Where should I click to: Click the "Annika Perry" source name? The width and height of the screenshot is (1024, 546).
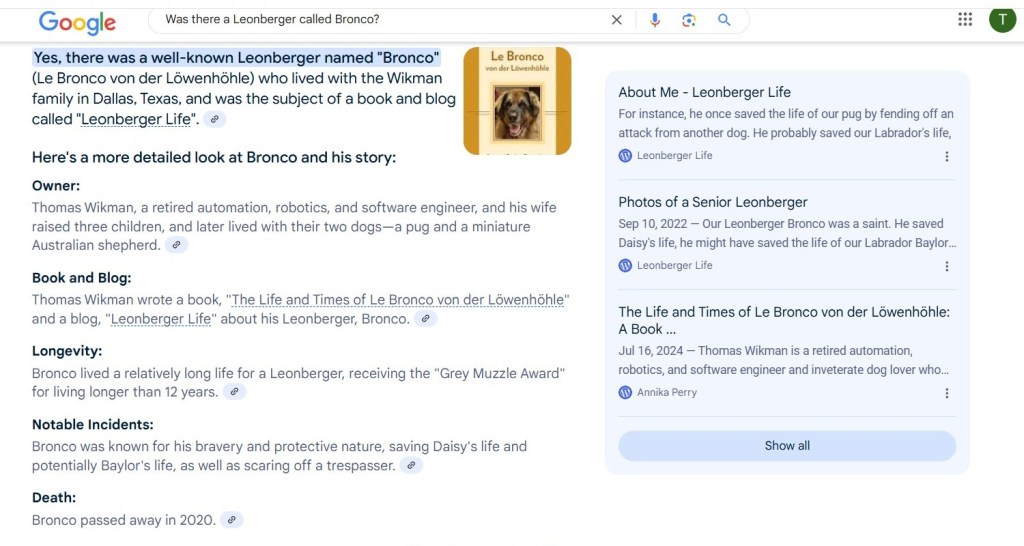tap(667, 392)
